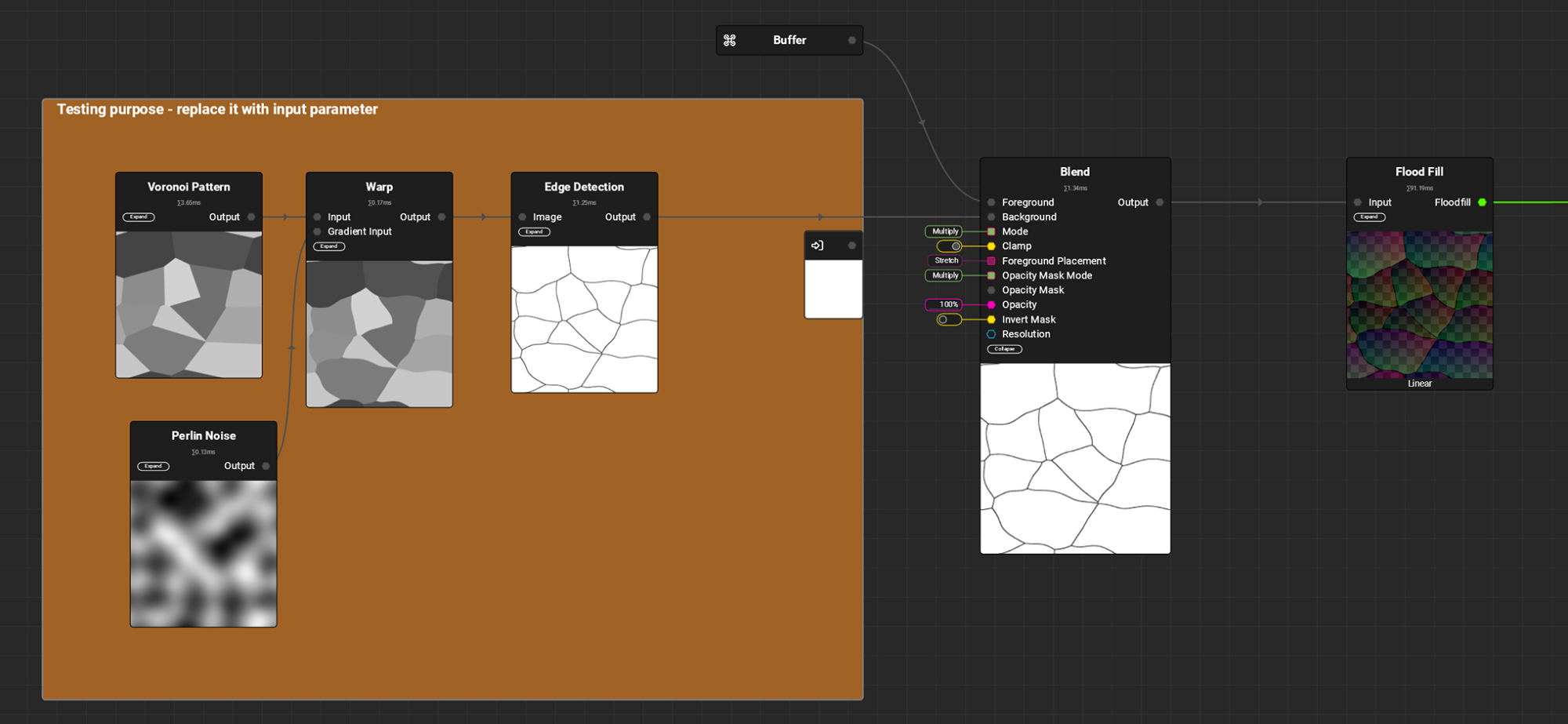Toggle the Clamp switch on Blend
The height and width of the screenshot is (724, 1568).
click(949, 246)
